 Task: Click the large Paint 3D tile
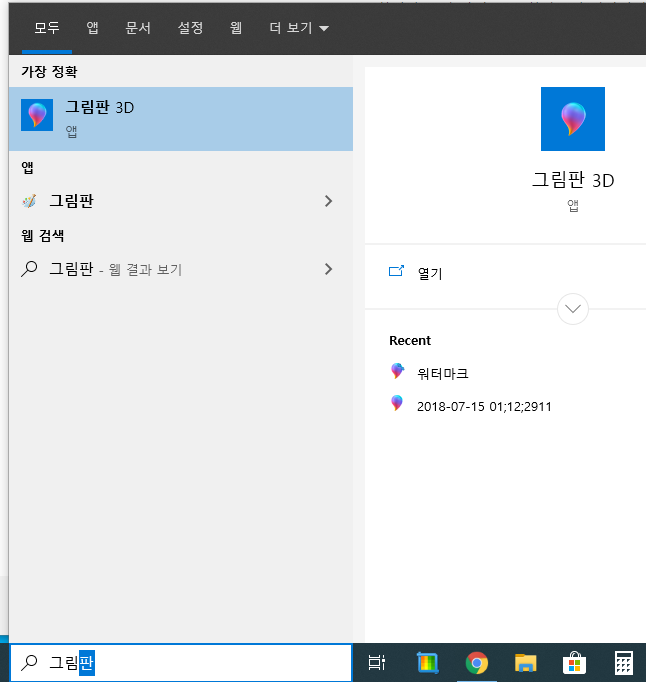[572, 119]
